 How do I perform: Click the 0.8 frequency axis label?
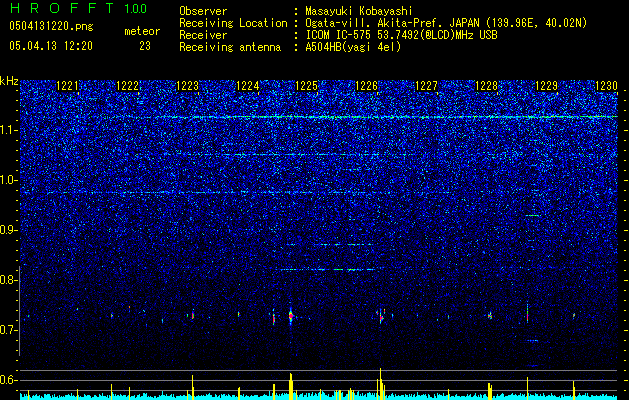[x=9, y=280]
